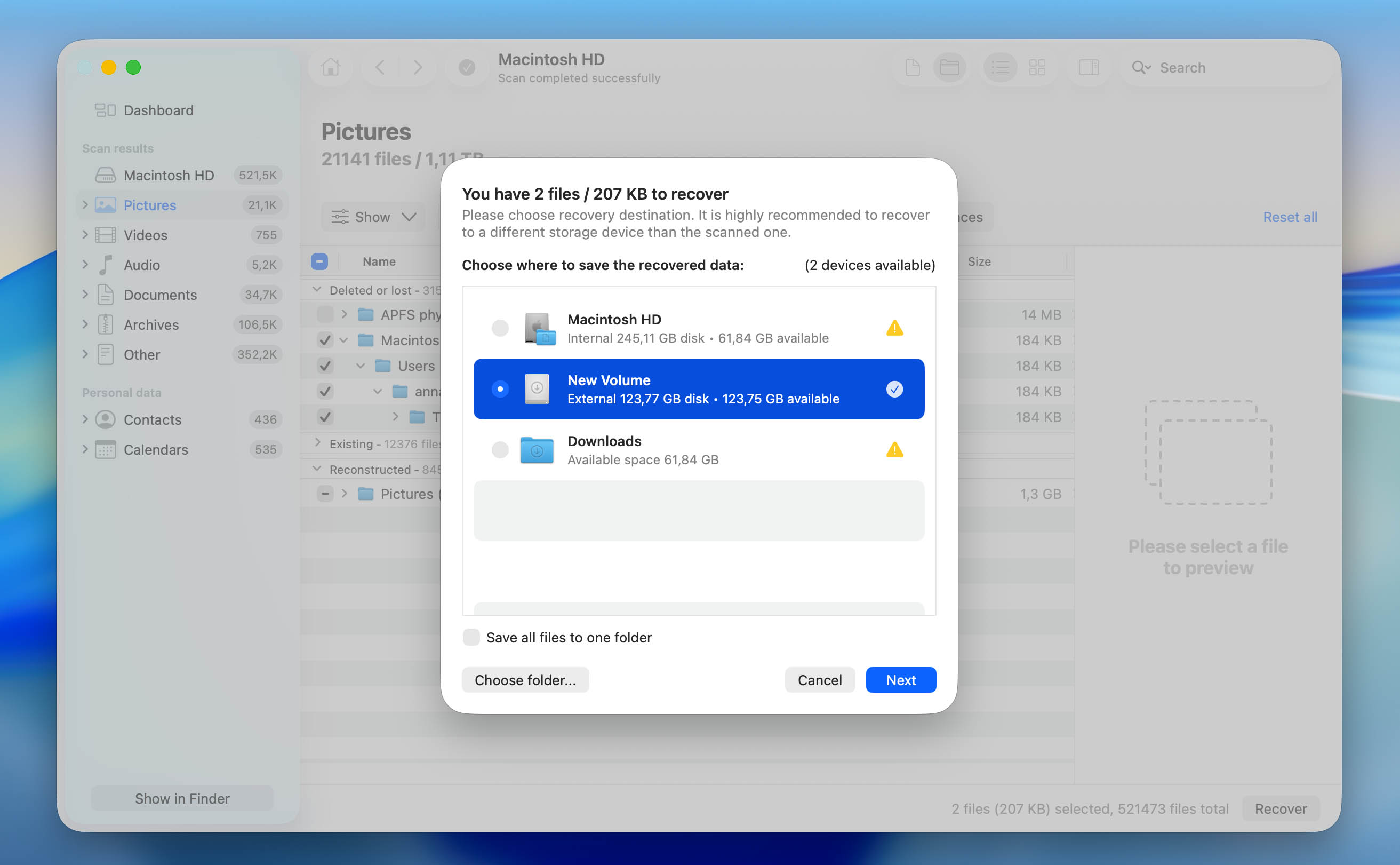Viewport: 1400px width, 865px height.
Task: Click Show in Finder button
Action: point(182,798)
